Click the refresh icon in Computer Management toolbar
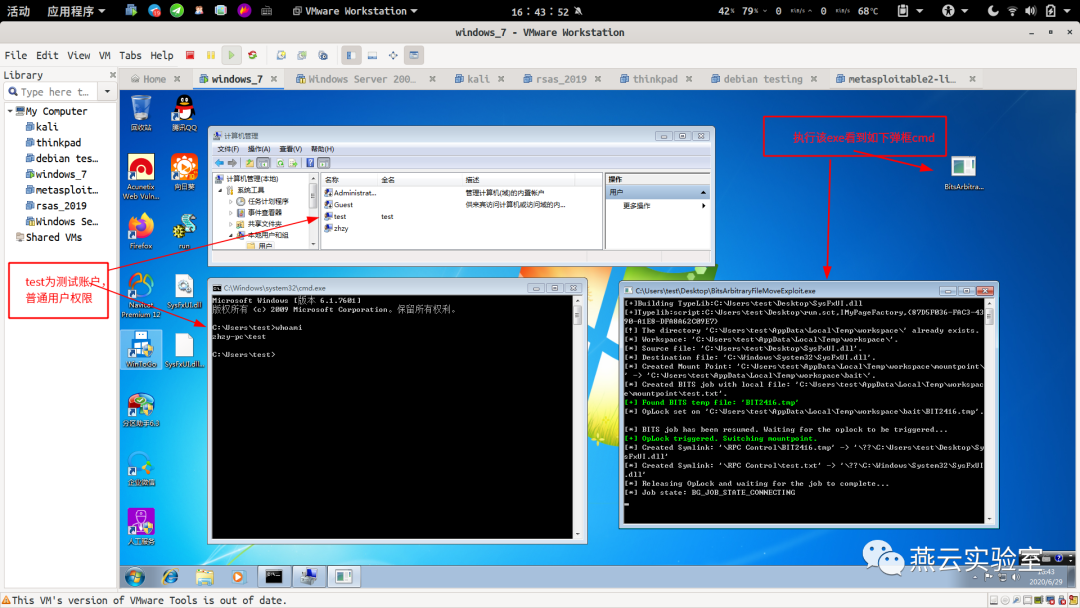The width and height of the screenshot is (1080, 608). (280, 163)
